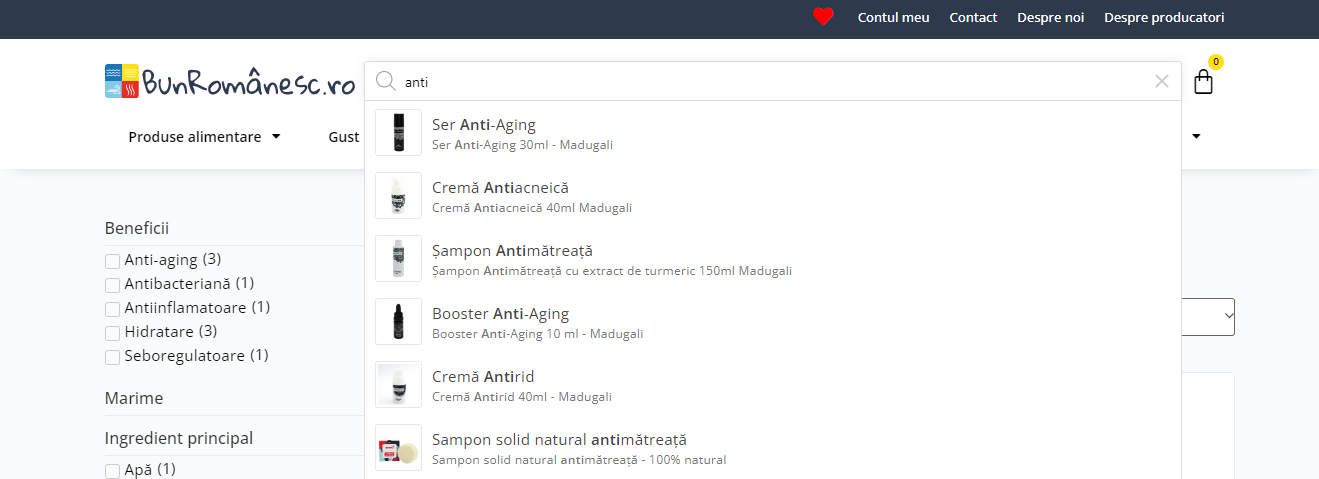The height and width of the screenshot is (479, 1319).
Task: Select Sampon solid natural antimătreață title
Action: pos(559,440)
